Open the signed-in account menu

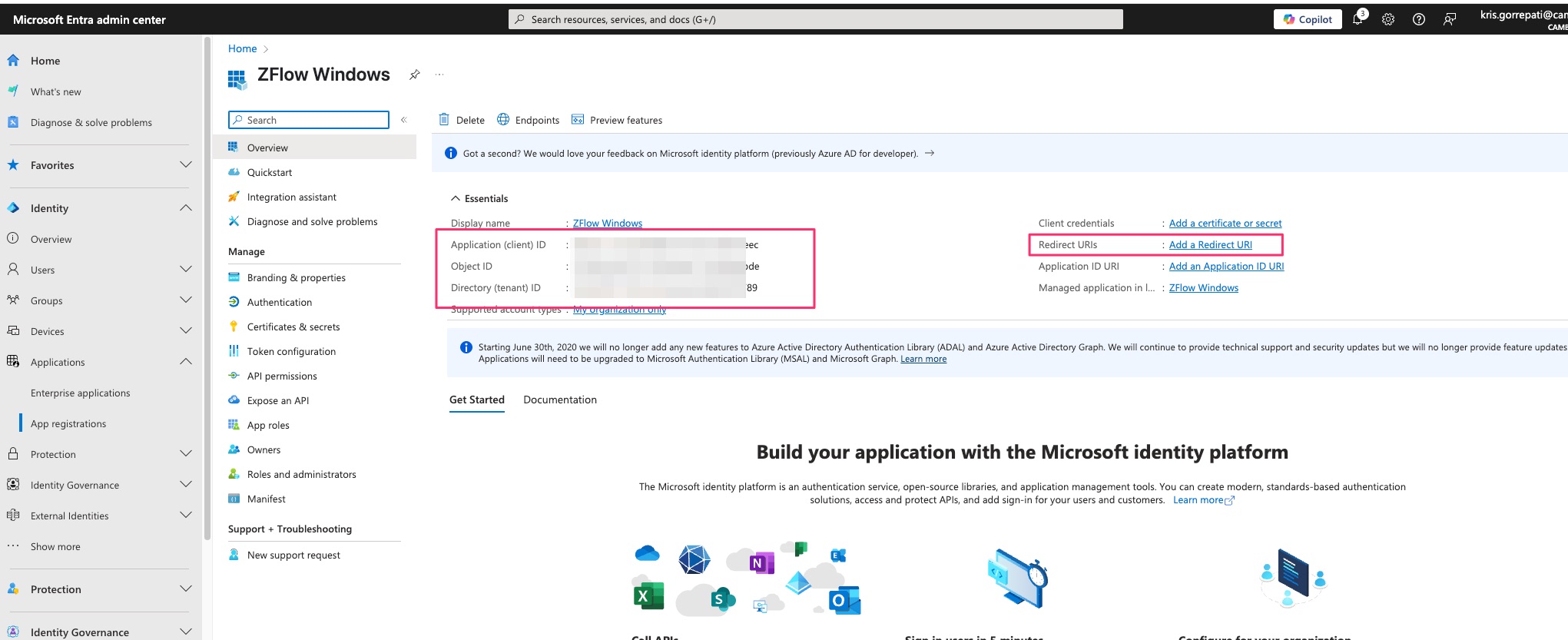1524,19
